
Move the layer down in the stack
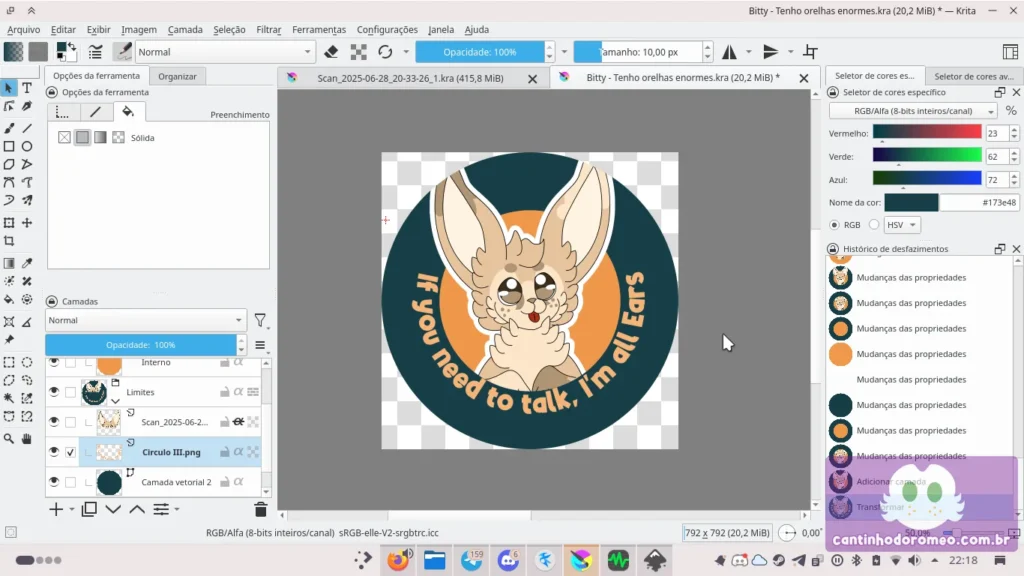pyautogui.click(x=113, y=509)
